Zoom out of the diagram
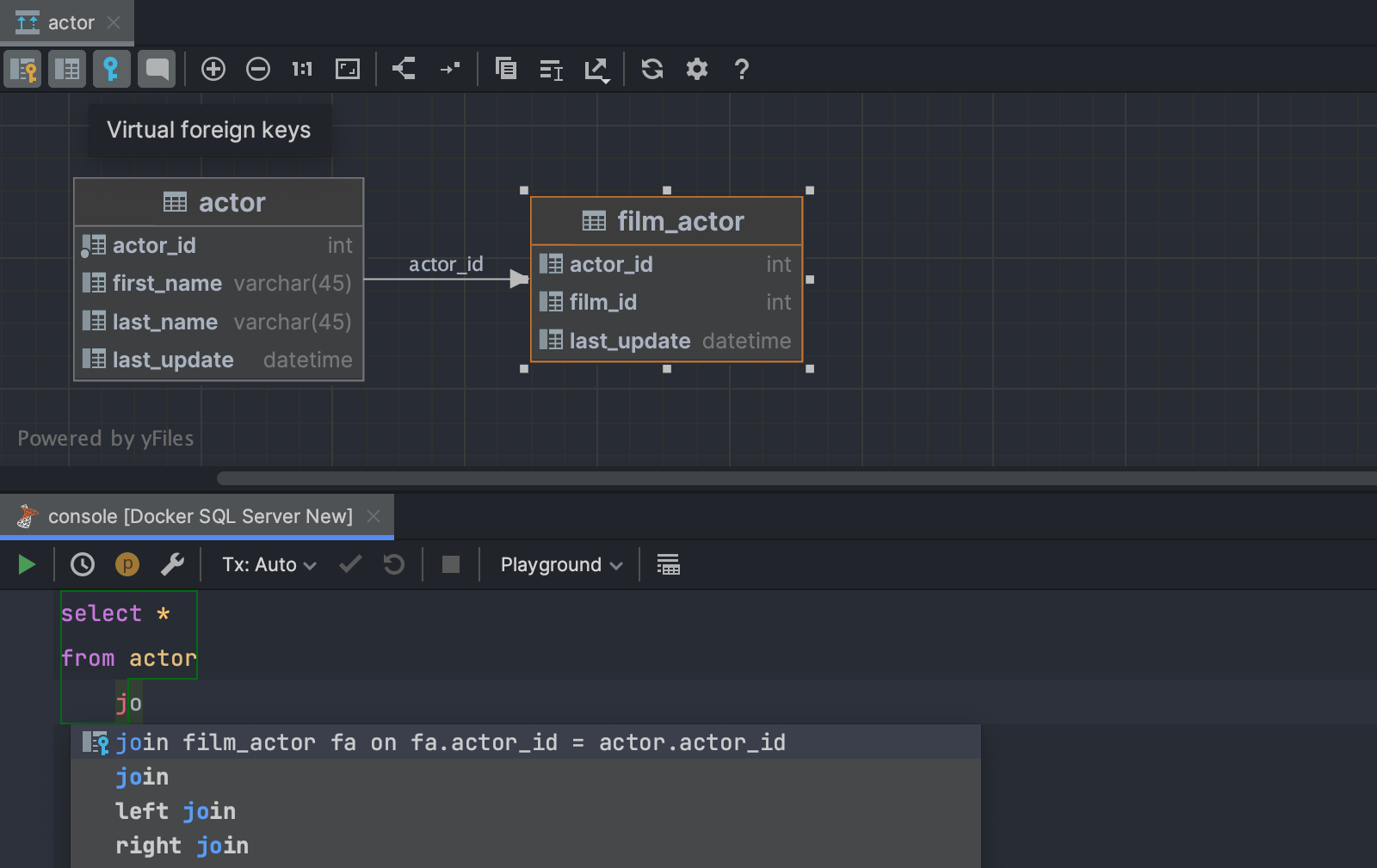 pyautogui.click(x=258, y=69)
